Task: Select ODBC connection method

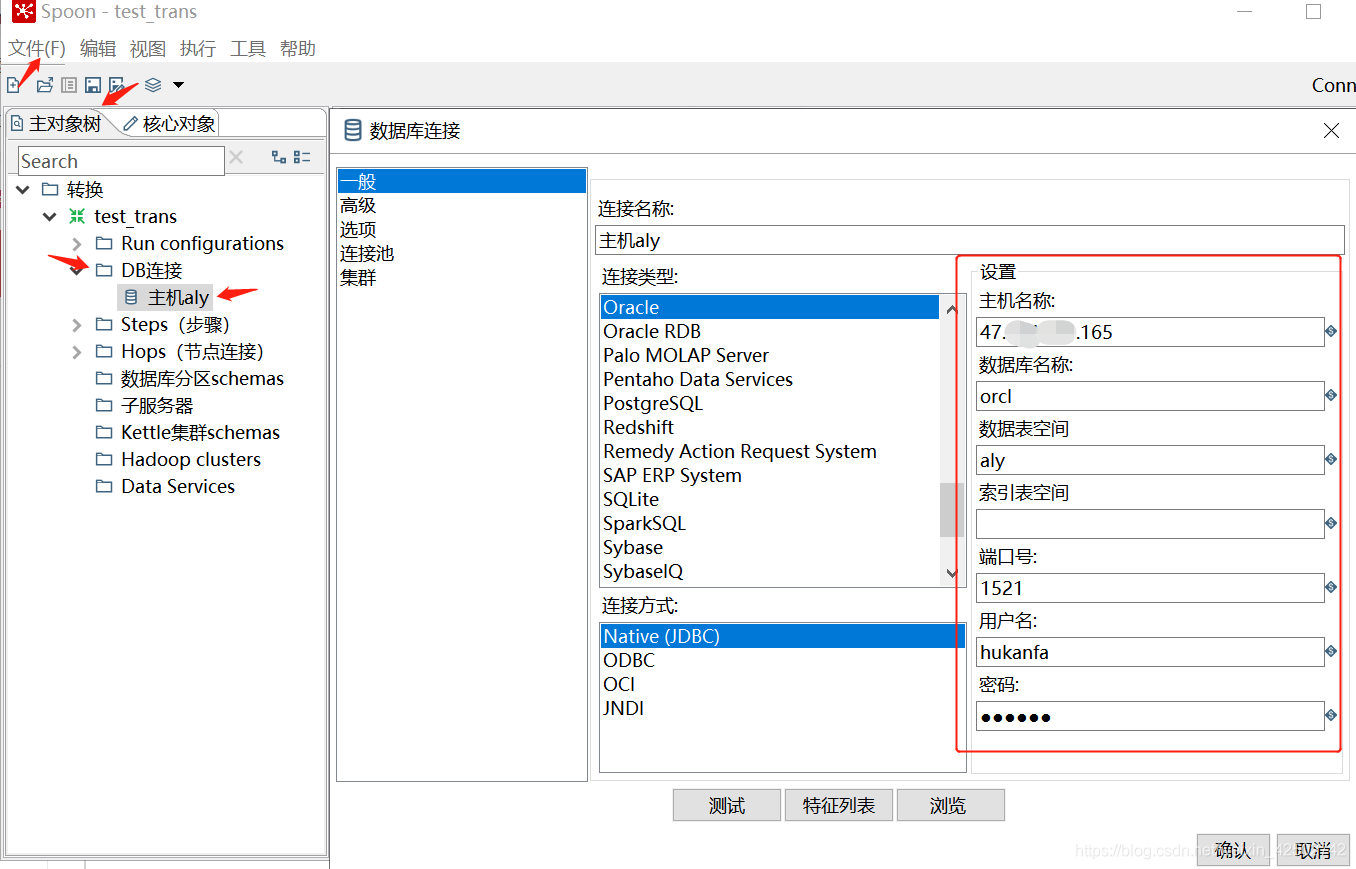Action: click(629, 660)
